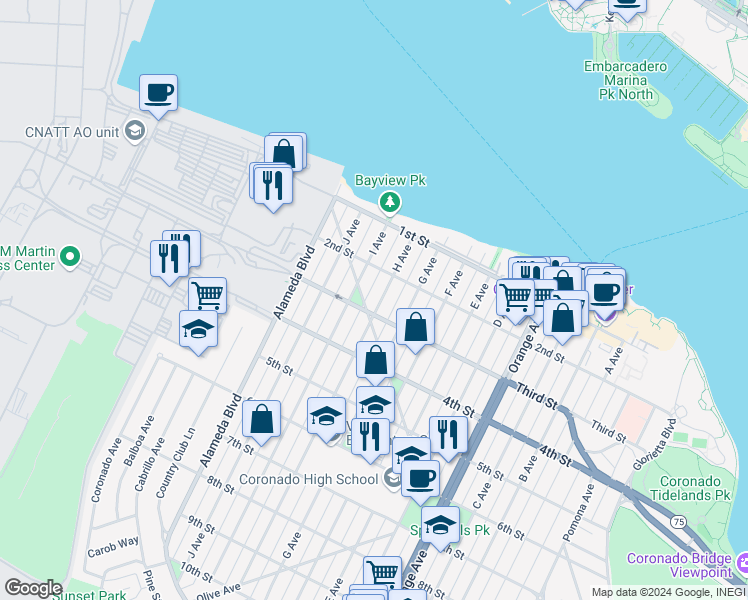Open the restaurant marker east of the Martin center
Viewport: 748px width, 600px height.
pos(169,261)
